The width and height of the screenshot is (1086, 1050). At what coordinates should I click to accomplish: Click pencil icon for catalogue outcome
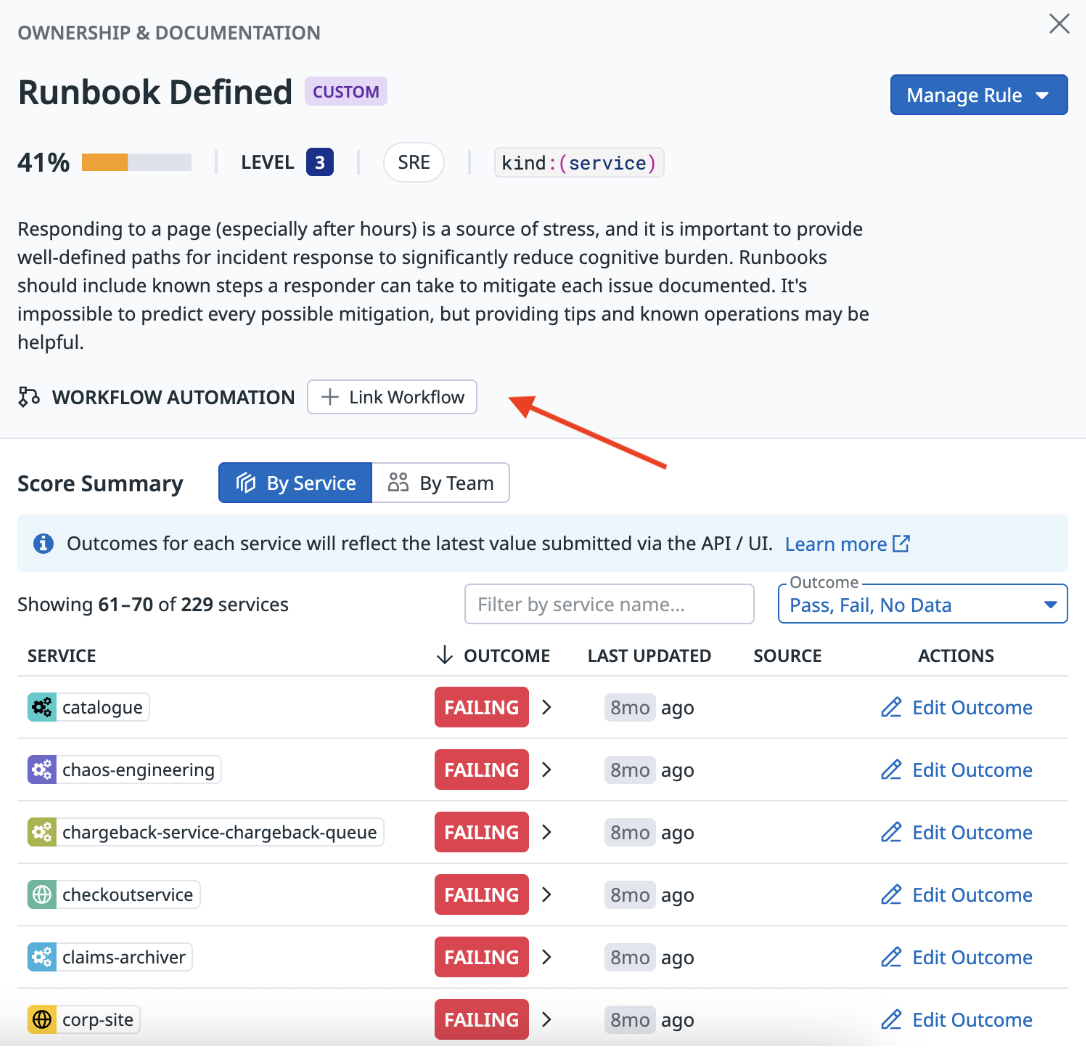tap(891, 708)
